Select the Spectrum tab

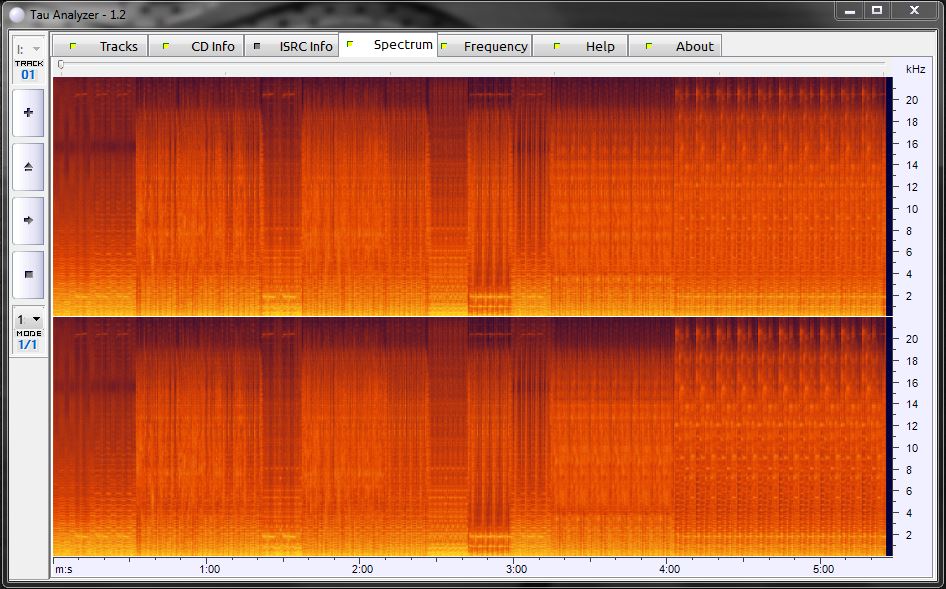click(x=388, y=45)
